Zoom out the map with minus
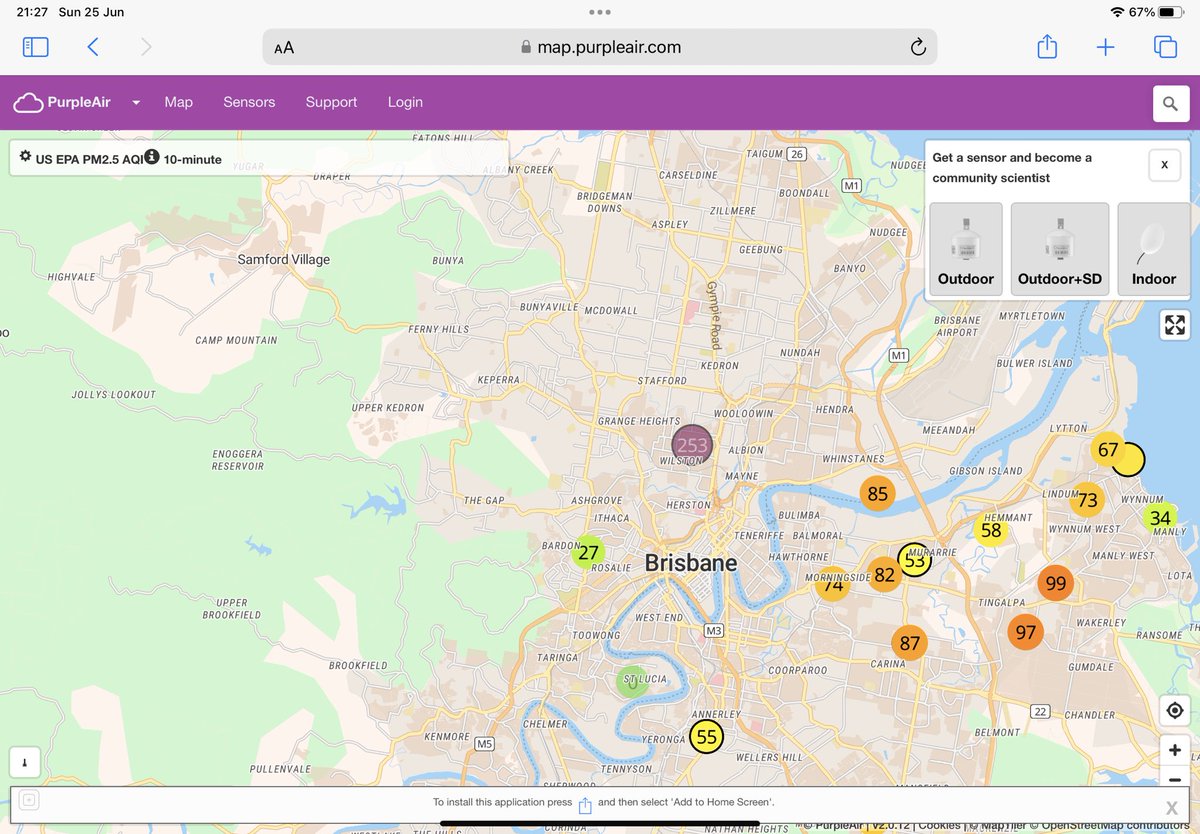Image resolution: width=1200 pixels, height=834 pixels. click(1175, 778)
